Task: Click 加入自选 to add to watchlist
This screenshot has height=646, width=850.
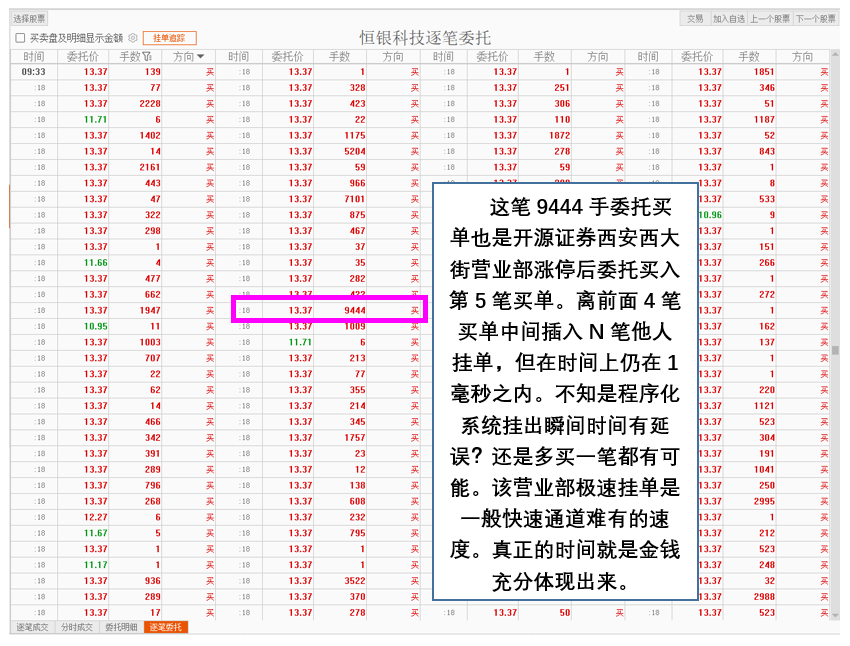Action: coord(728,18)
